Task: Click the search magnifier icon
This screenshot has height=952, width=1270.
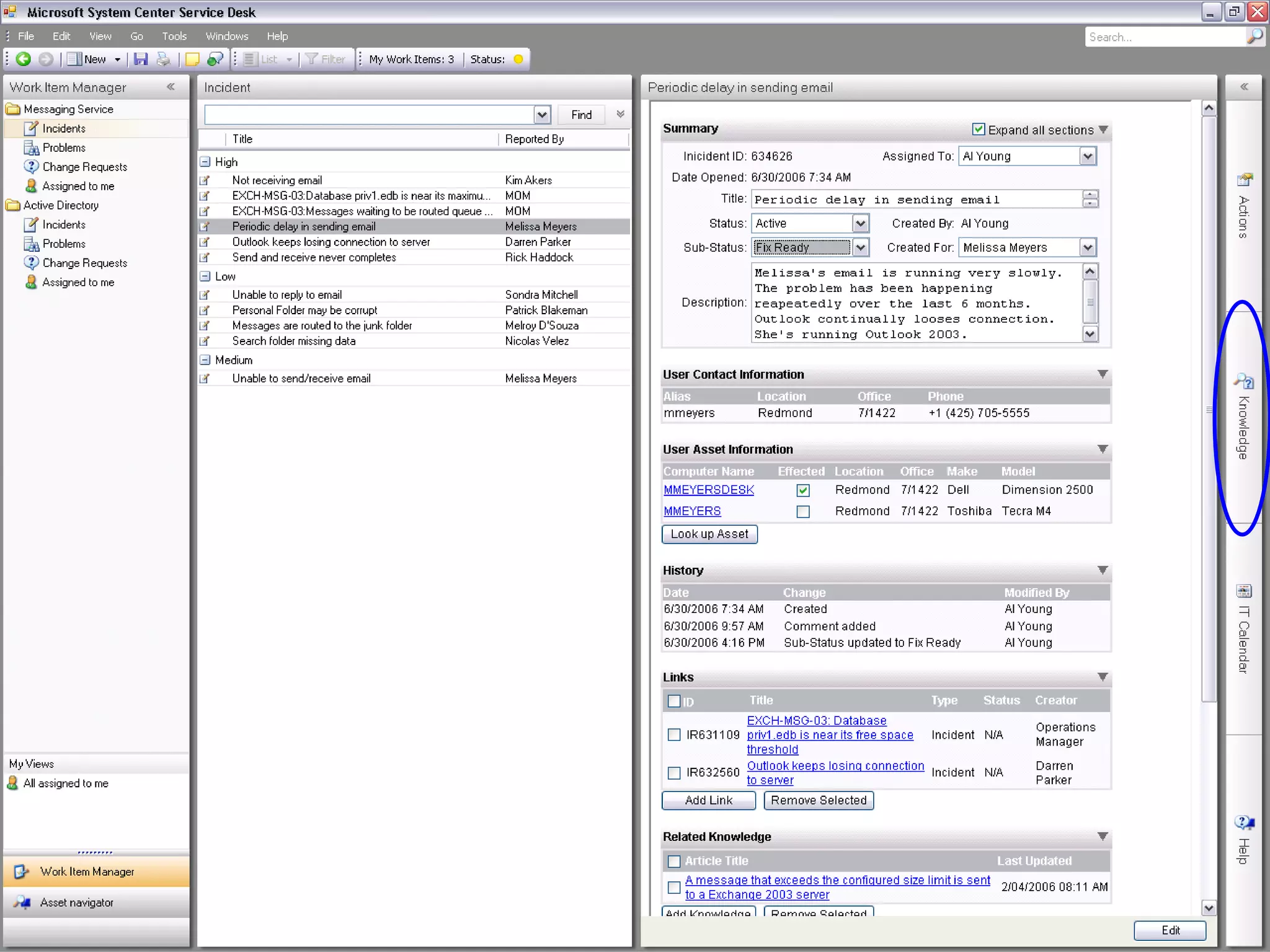Action: point(1254,37)
